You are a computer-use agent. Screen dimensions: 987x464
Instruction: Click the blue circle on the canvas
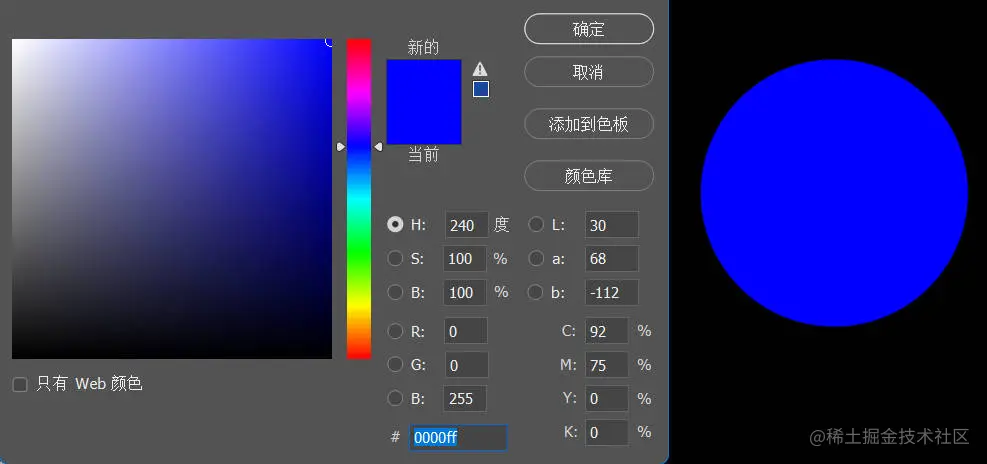pyautogui.click(x=834, y=193)
